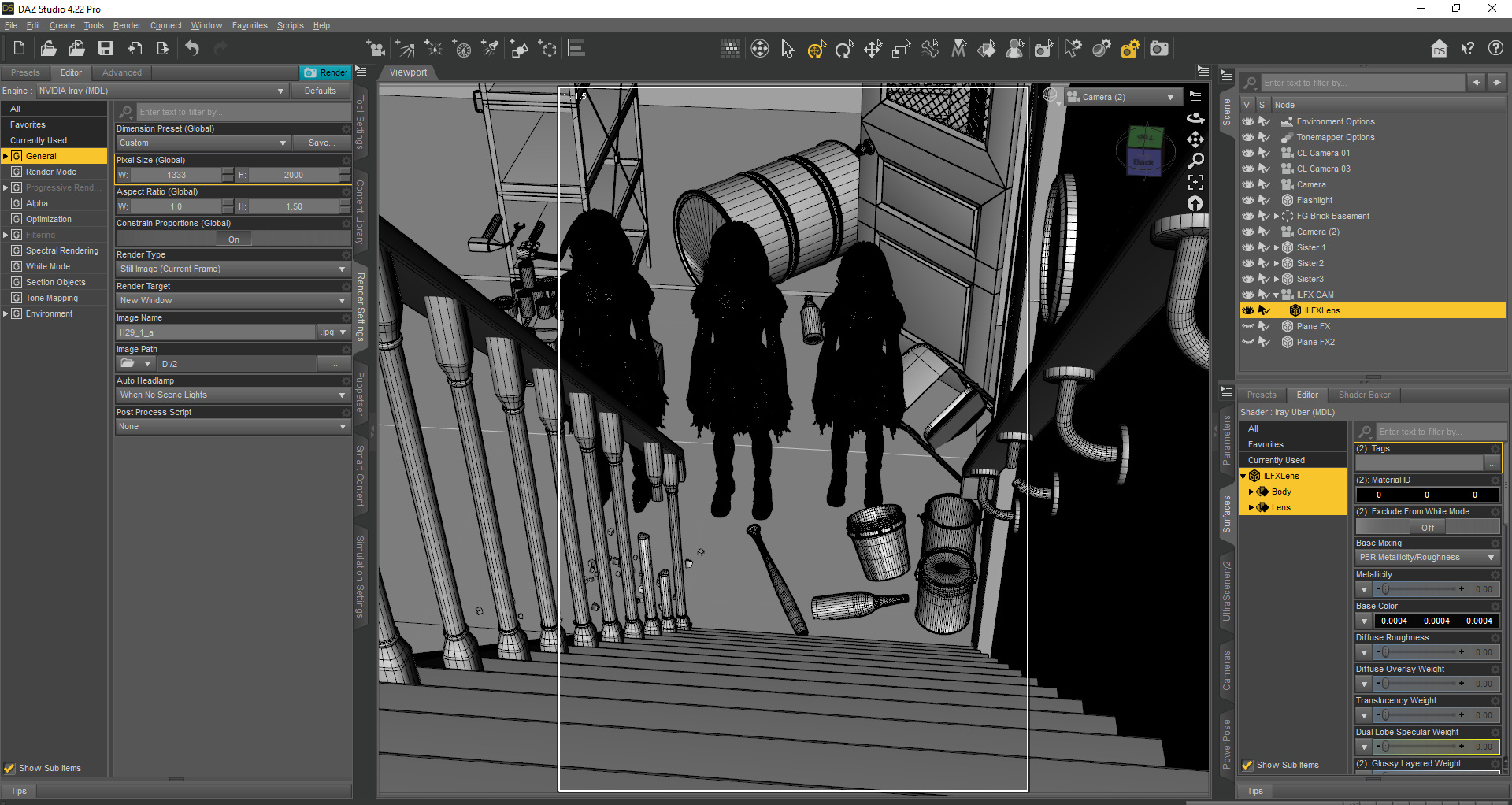Switch to the Advanced tab
Screen dimensions: 1512x805
click(122, 72)
